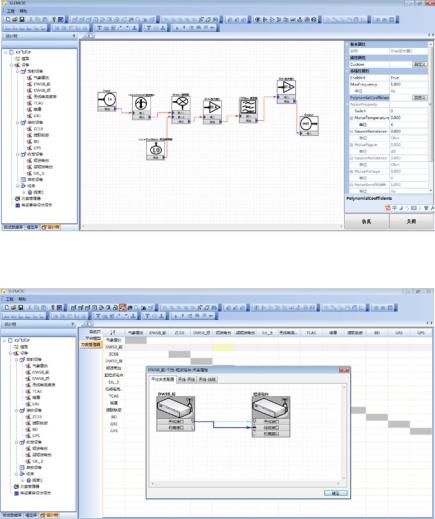The height and width of the screenshot is (519, 435).
Task: Select the wave filter block on the canvas
Action: click(x=248, y=110)
